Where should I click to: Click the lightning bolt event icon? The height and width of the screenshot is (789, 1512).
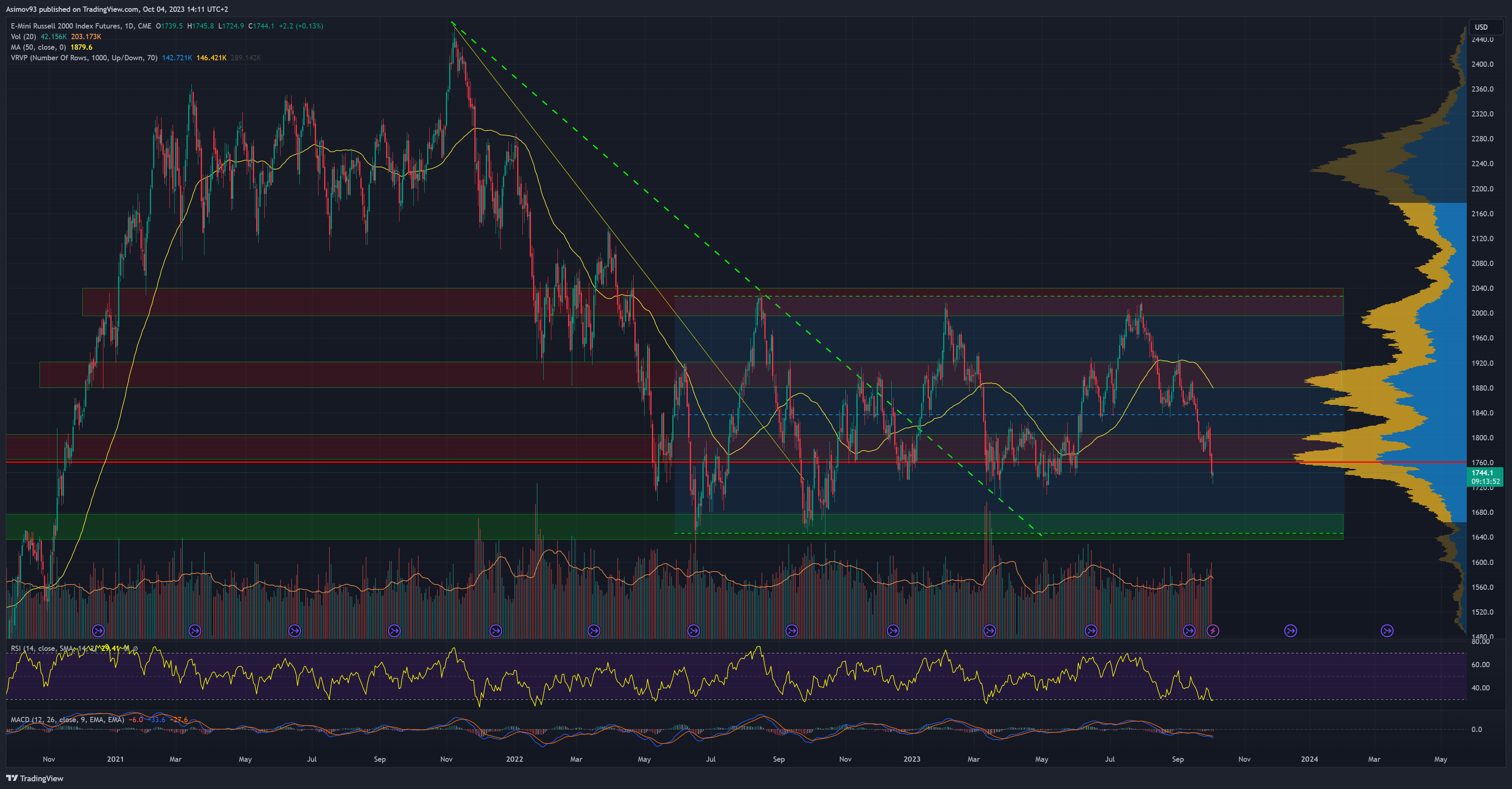tap(1213, 631)
